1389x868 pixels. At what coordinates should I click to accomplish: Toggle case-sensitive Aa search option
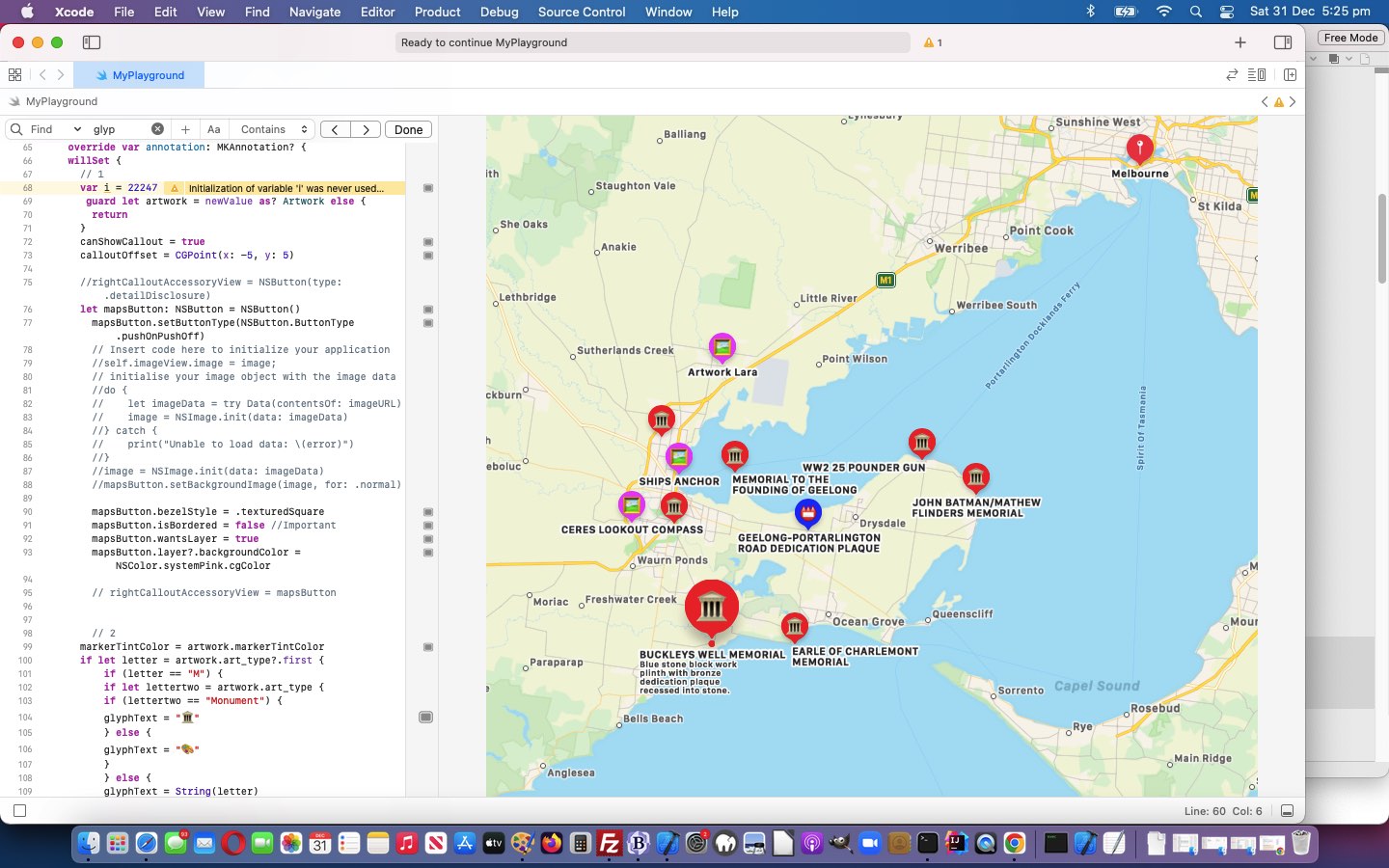click(214, 129)
